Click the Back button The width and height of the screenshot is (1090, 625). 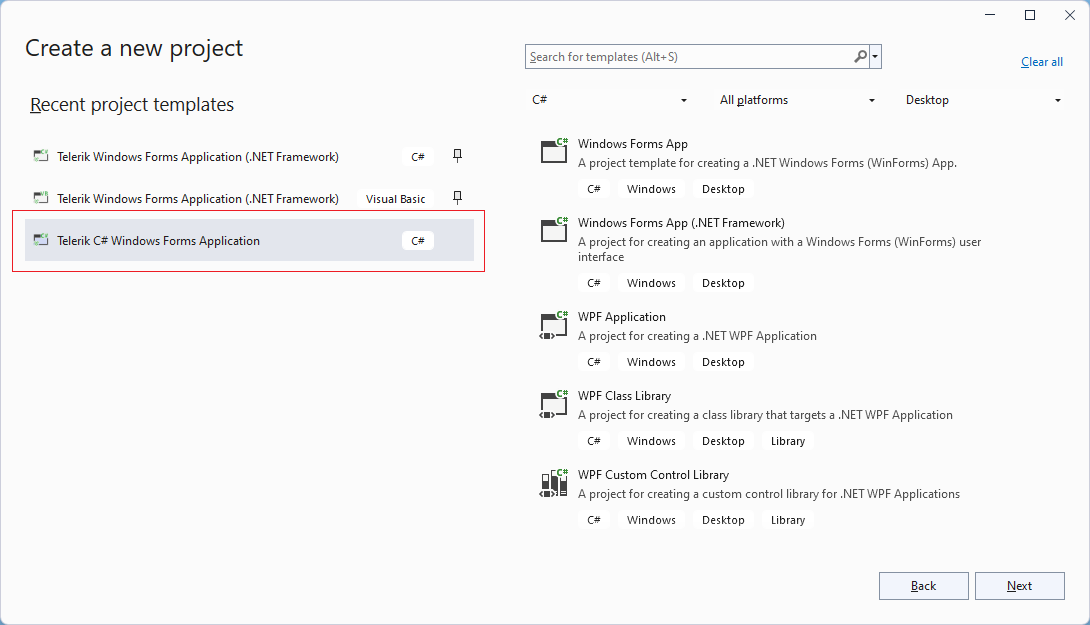(923, 586)
